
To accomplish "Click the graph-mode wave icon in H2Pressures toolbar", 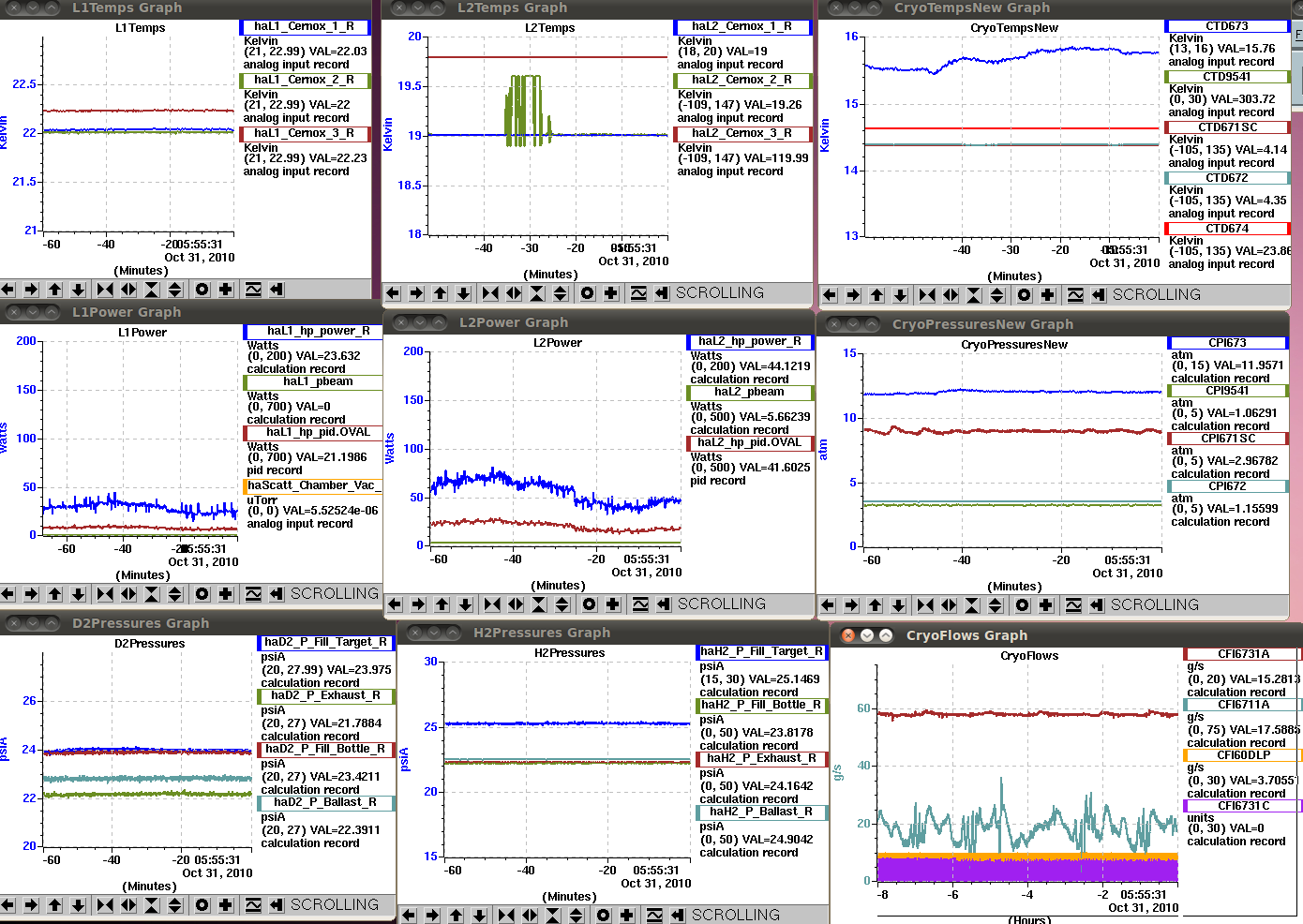I will (x=654, y=916).
